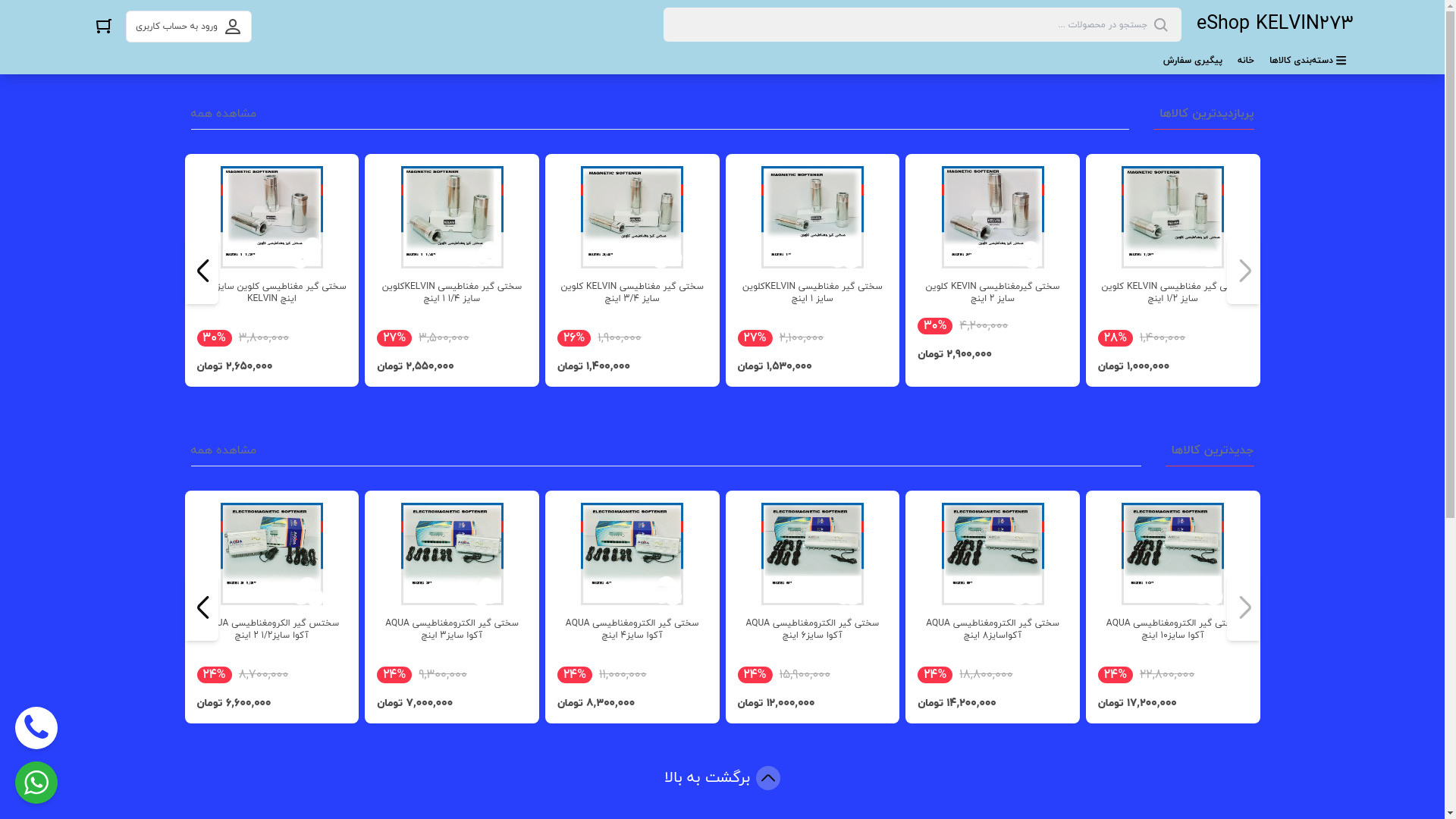Click the phone call floating button
Viewport: 1456px width, 819px height.
click(36, 728)
